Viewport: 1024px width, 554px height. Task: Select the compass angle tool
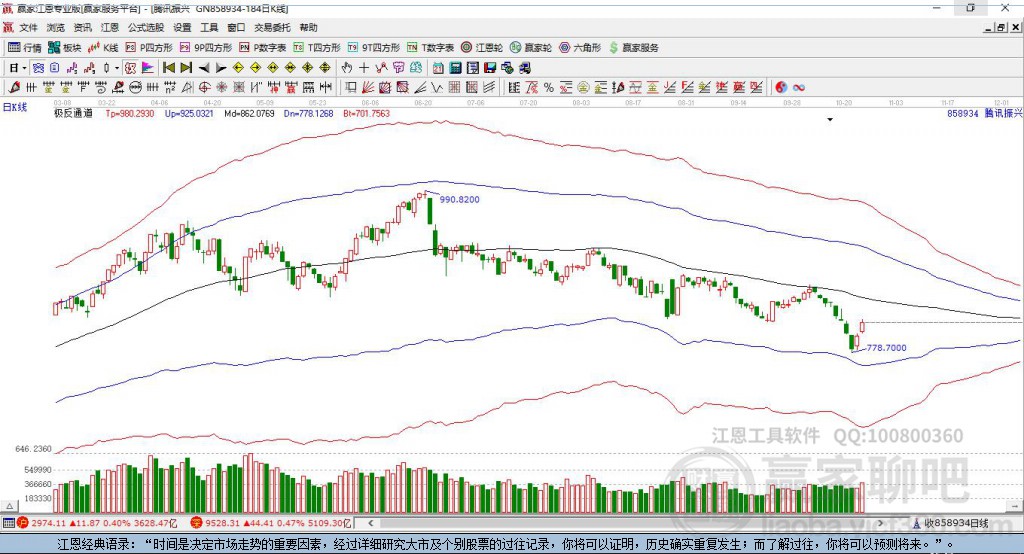tap(187, 88)
